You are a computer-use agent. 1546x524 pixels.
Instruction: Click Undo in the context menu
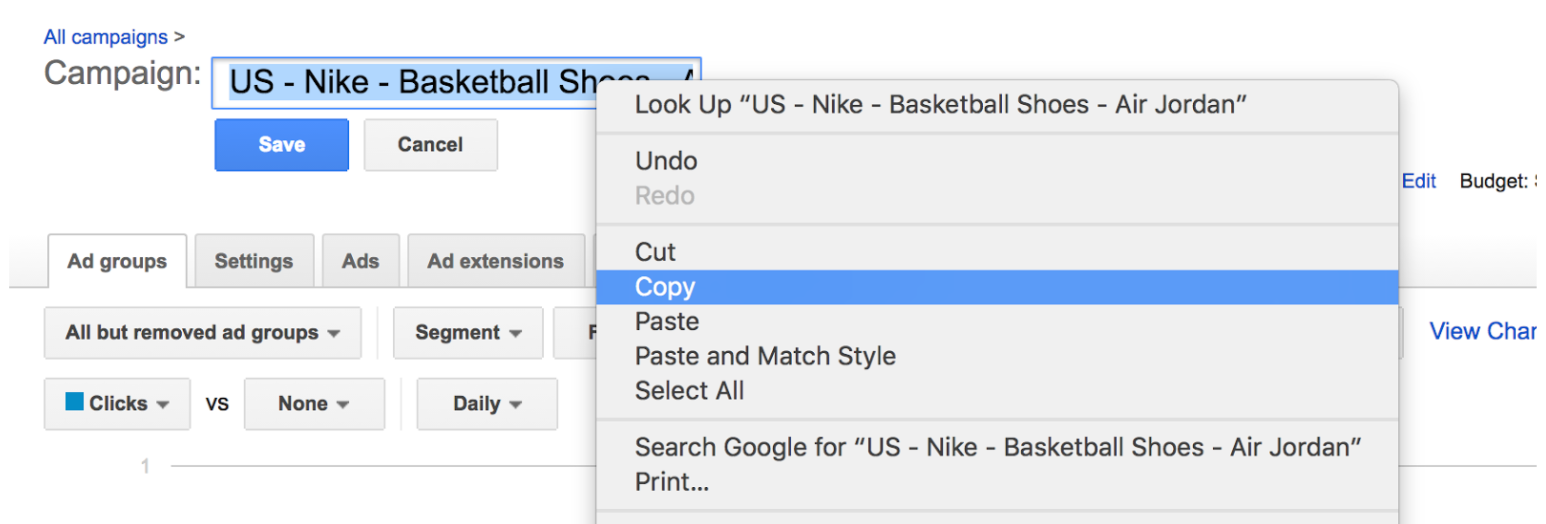tap(666, 161)
